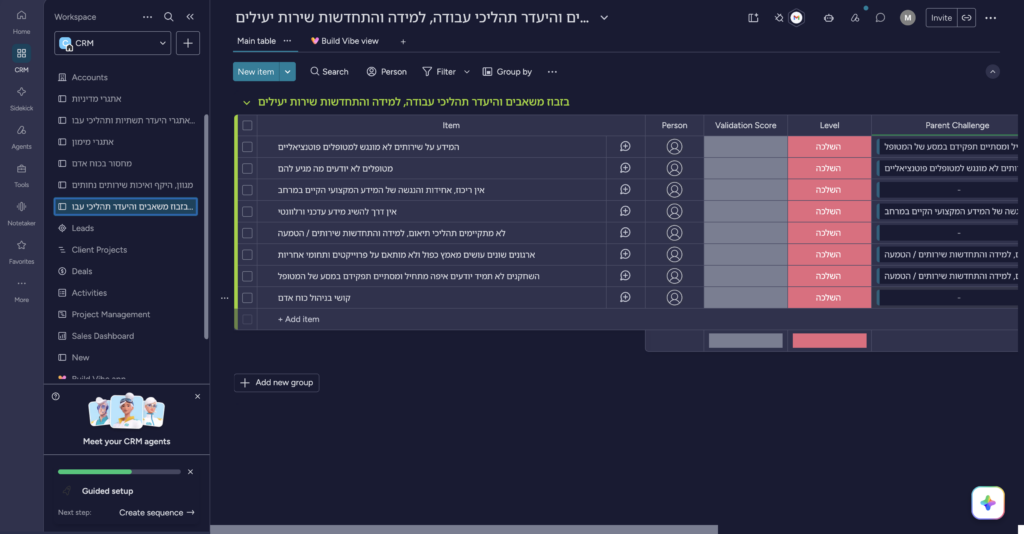
Task: Open board three-dot menu at top right
Action: click(x=991, y=18)
